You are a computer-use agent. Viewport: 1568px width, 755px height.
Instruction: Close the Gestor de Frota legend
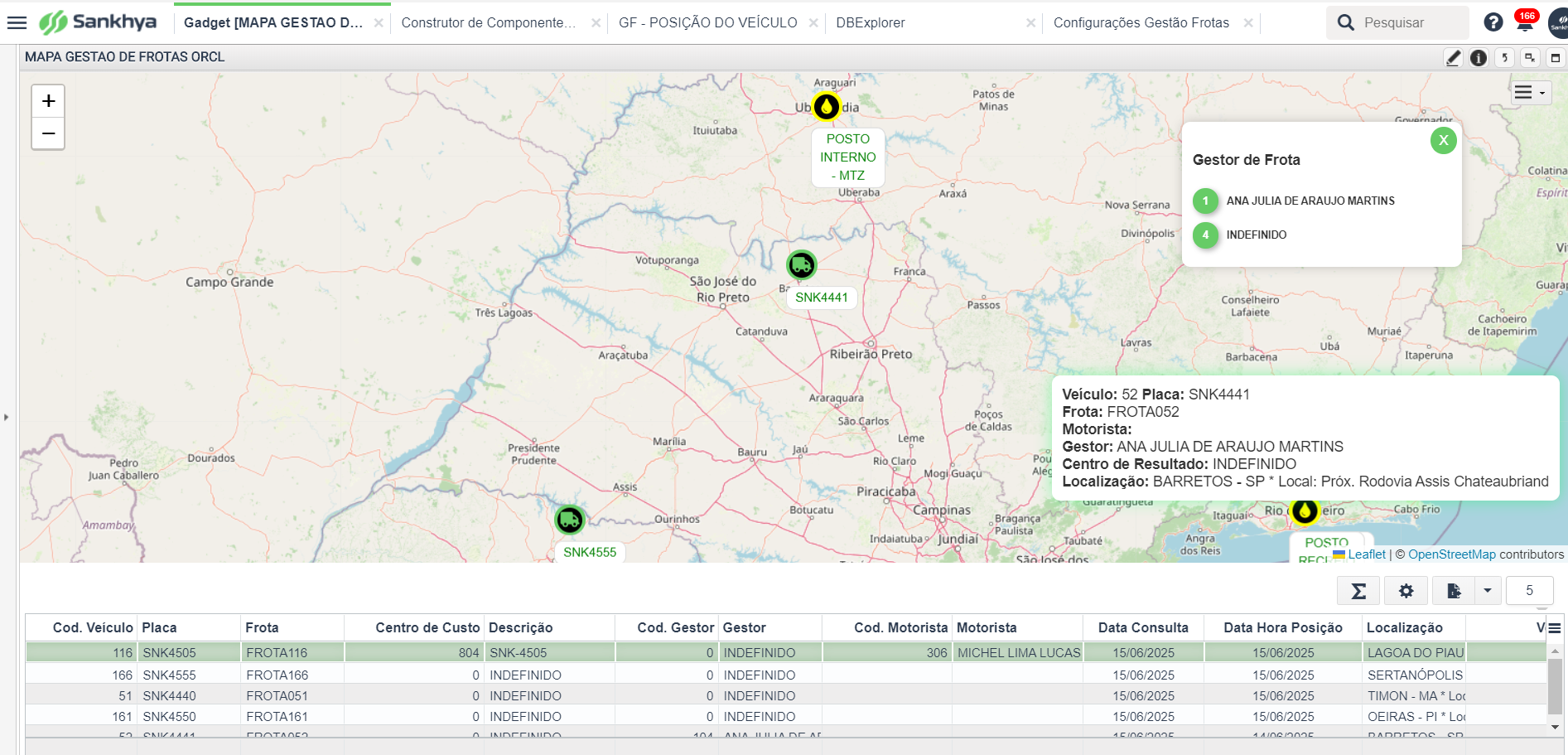pyautogui.click(x=1443, y=140)
